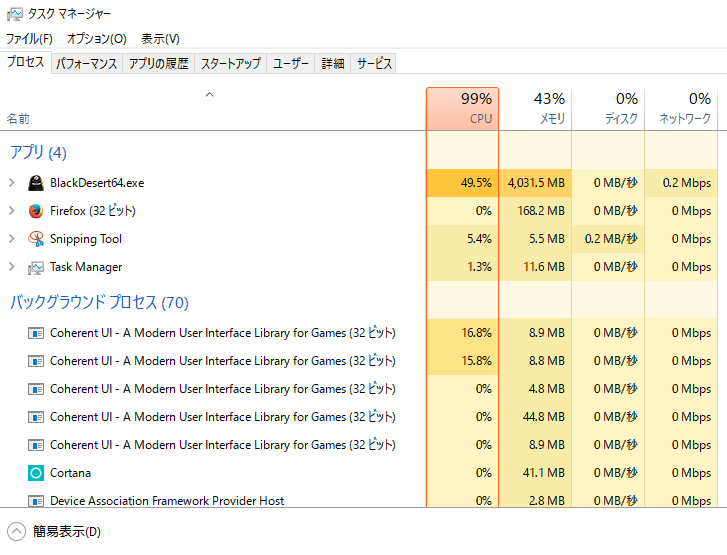This screenshot has width=727, height=555.
Task: Sort by the 0% ディスク column header
Action: [x=608, y=109]
